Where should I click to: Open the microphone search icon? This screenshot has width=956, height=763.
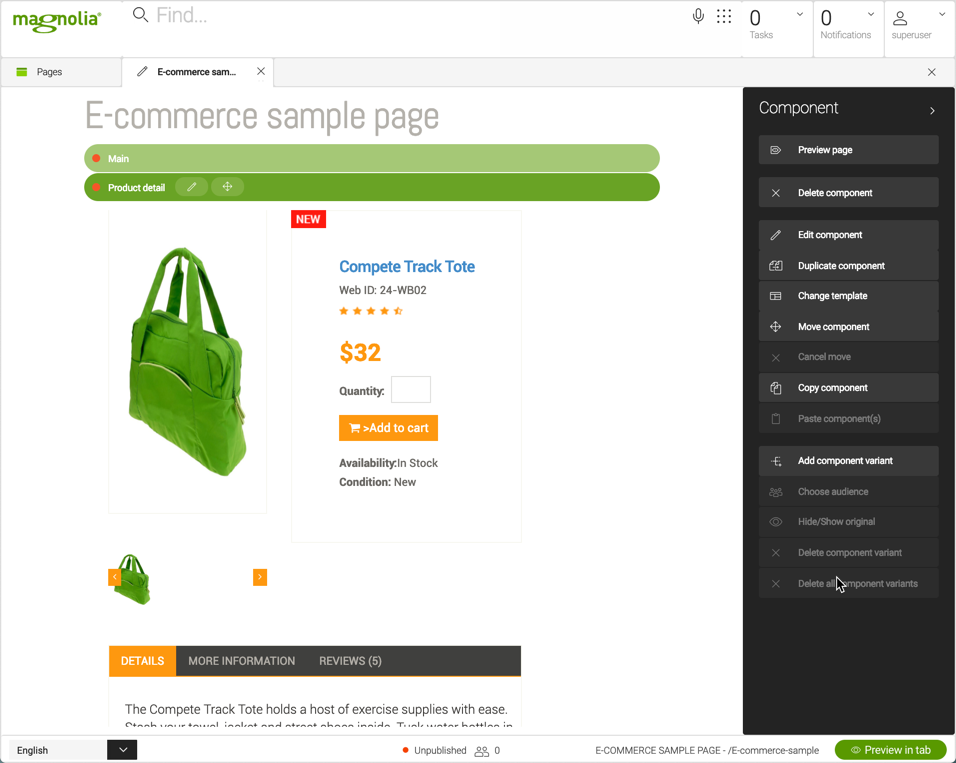(x=698, y=15)
